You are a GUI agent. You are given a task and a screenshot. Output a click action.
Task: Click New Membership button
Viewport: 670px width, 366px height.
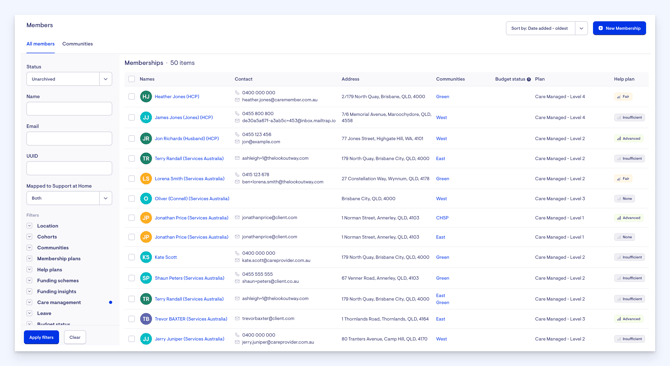pos(619,28)
